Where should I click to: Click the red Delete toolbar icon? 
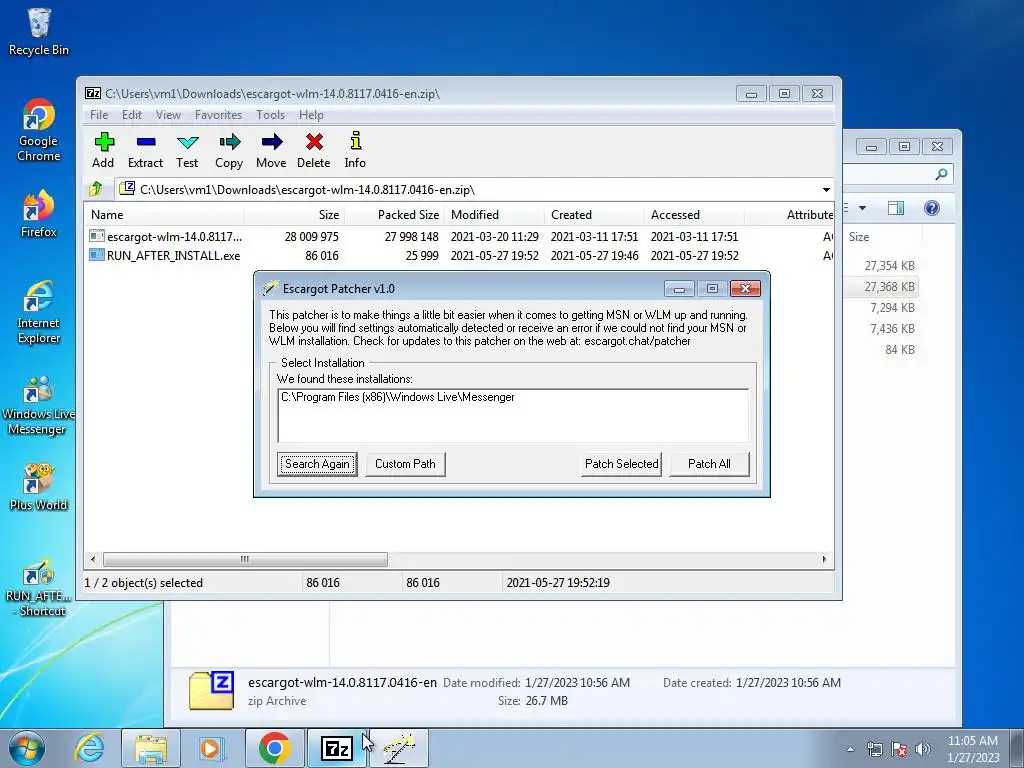[x=313, y=150]
